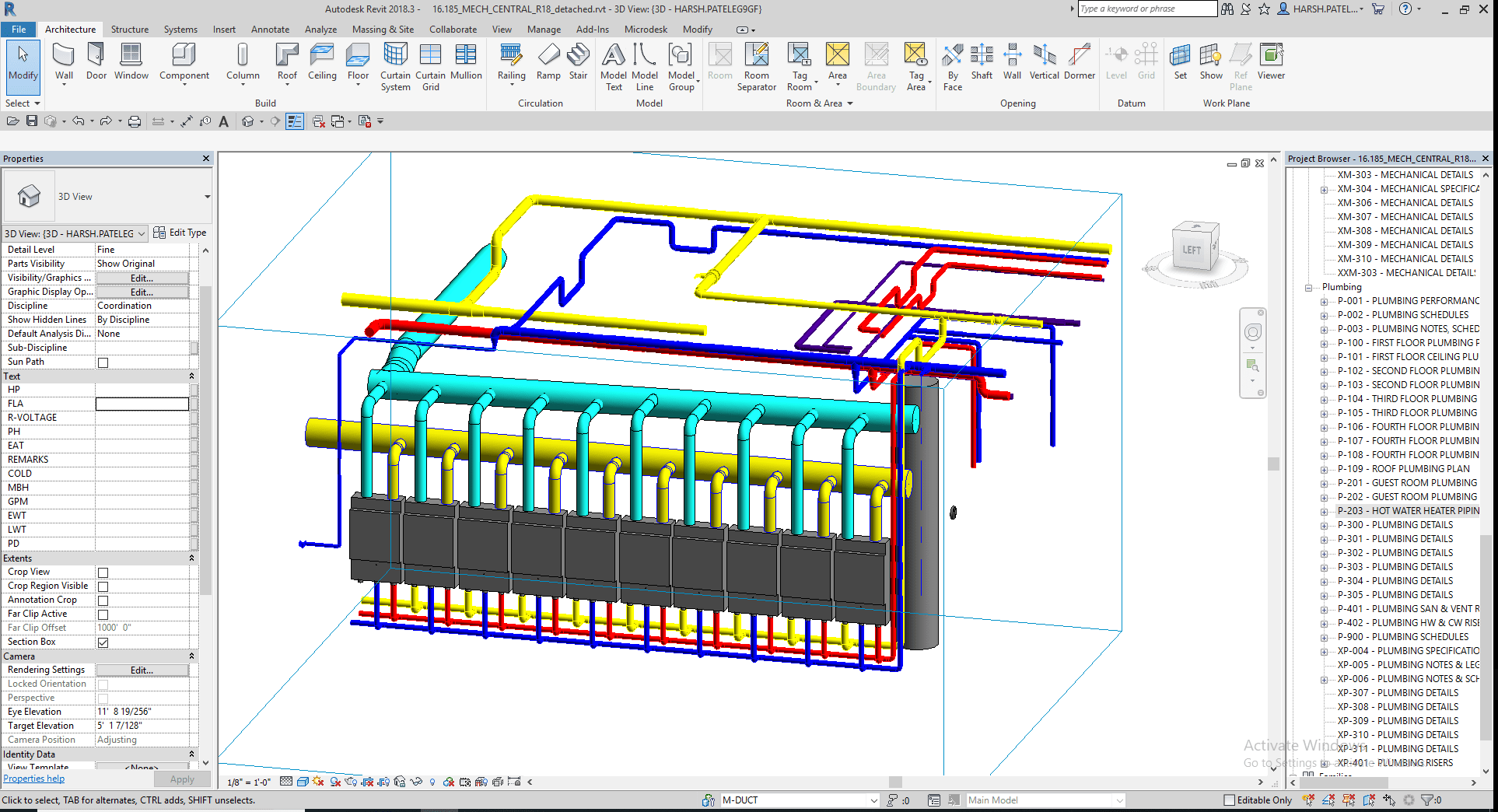Switch to the Annotate ribbon tab
The height and width of the screenshot is (812, 1498).
click(x=270, y=29)
